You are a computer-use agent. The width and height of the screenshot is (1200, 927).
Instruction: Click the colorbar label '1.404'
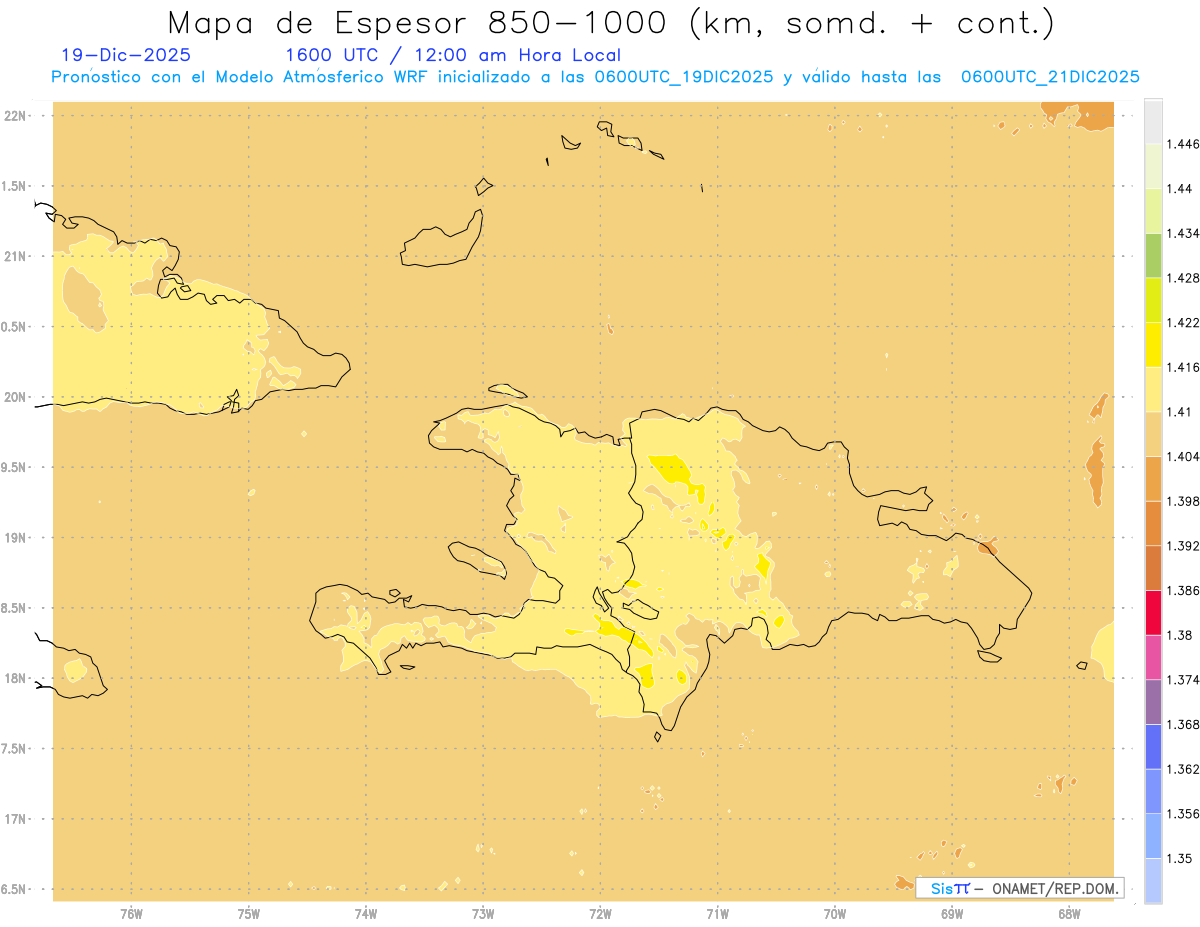(x=1182, y=456)
